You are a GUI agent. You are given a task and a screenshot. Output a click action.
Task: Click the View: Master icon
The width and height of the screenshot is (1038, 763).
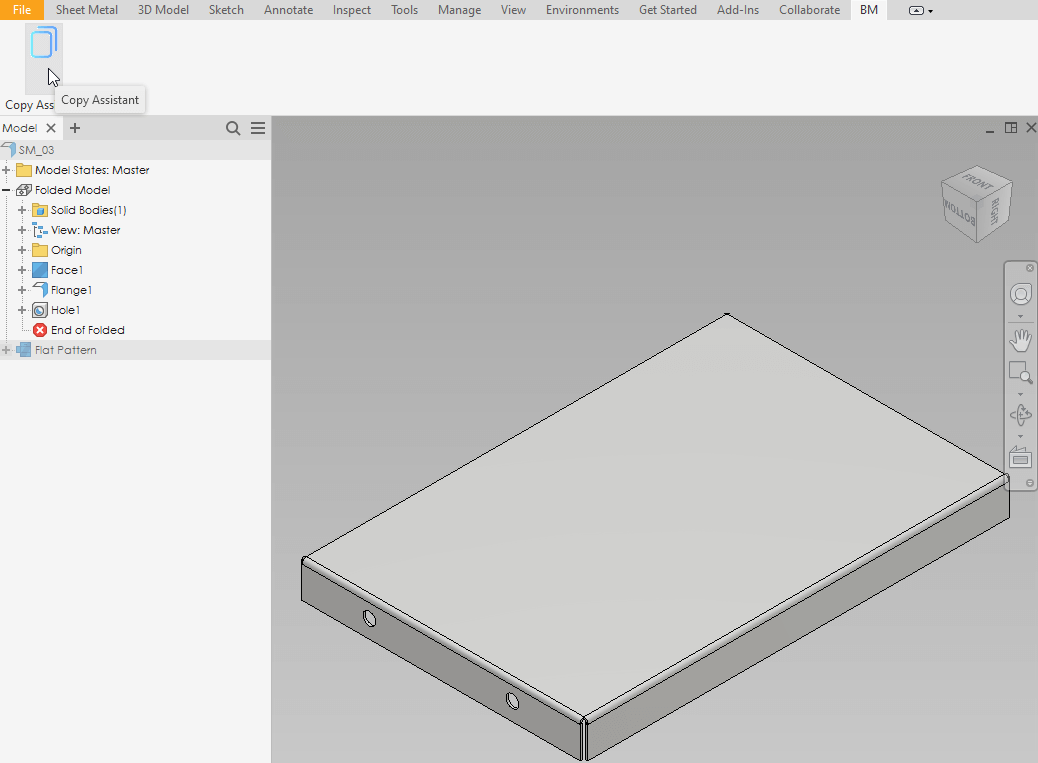pyautogui.click(x=40, y=230)
